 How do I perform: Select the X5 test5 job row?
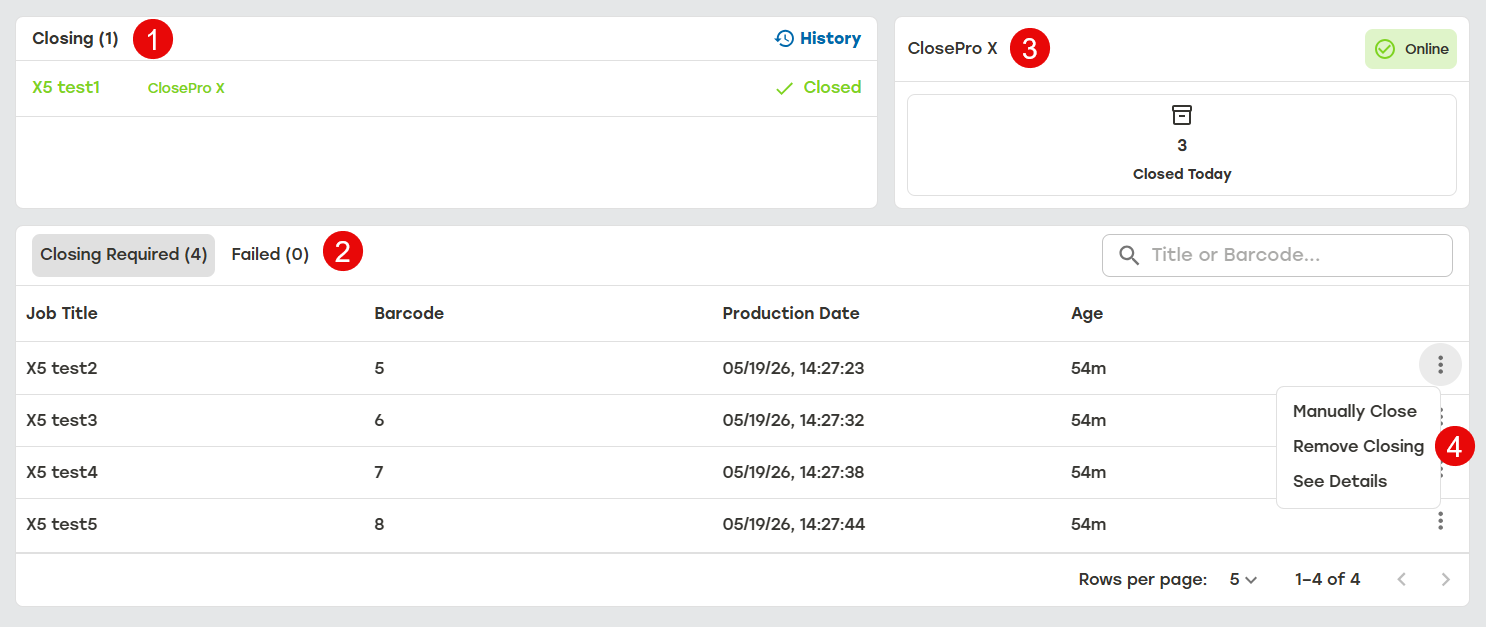pos(742,524)
